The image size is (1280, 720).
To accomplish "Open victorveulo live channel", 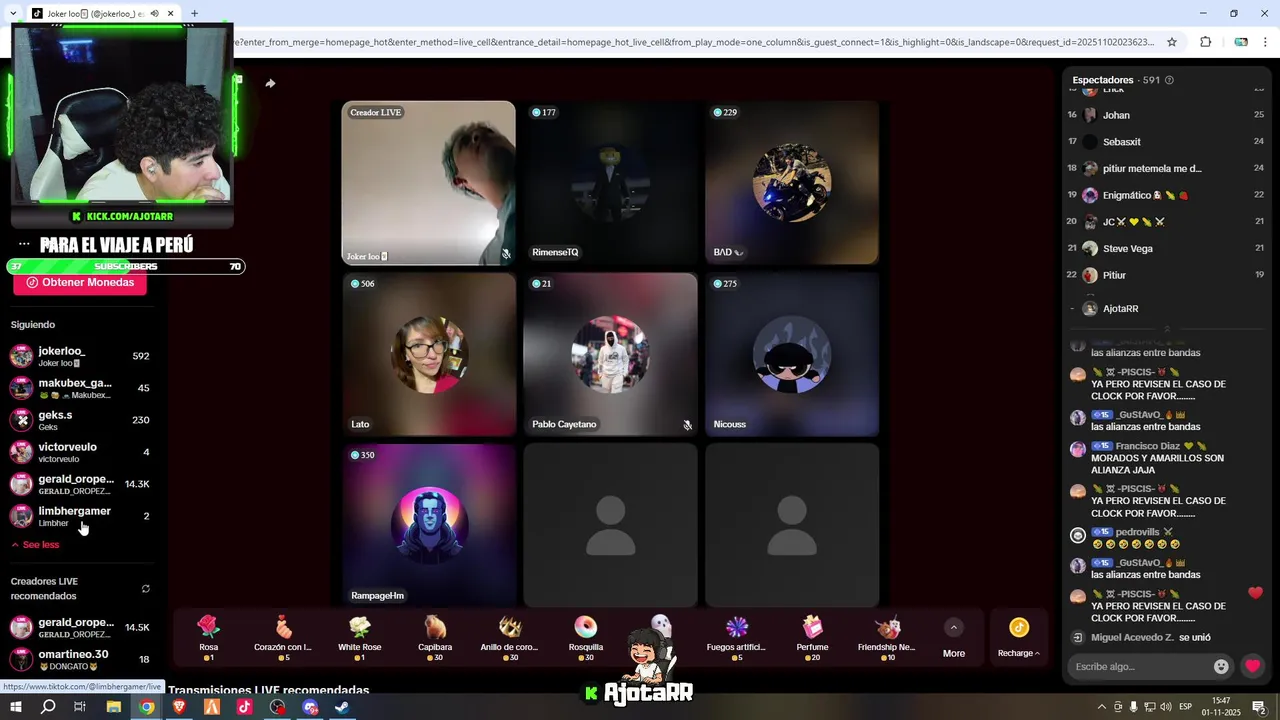I will click(x=80, y=452).
